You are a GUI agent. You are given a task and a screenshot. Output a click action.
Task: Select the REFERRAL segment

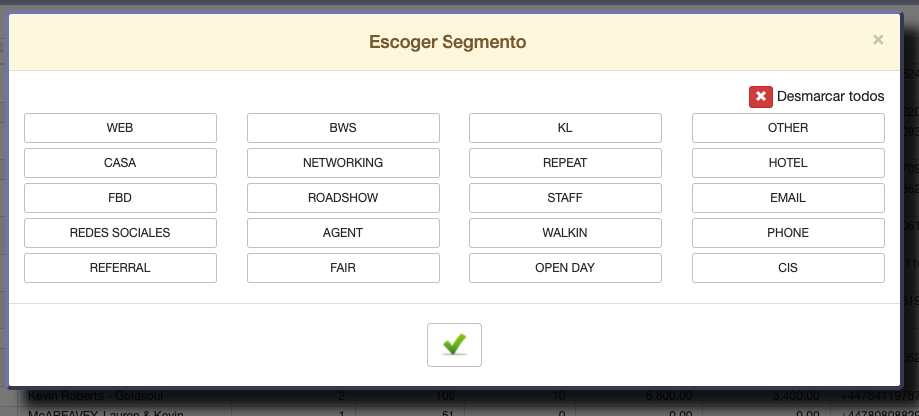click(120, 268)
